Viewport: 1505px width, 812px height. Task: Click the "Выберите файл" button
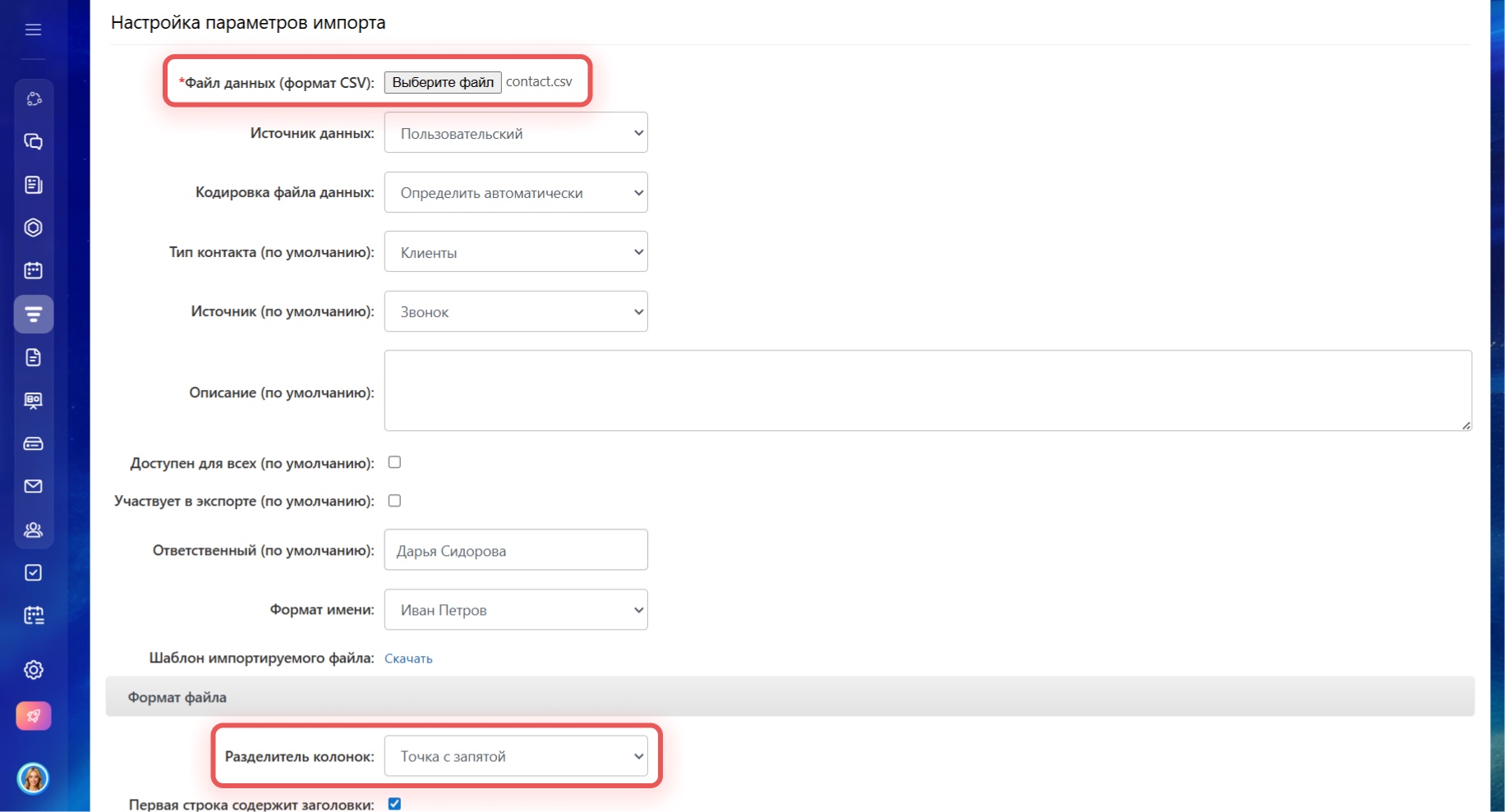pyautogui.click(x=443, y=82)
